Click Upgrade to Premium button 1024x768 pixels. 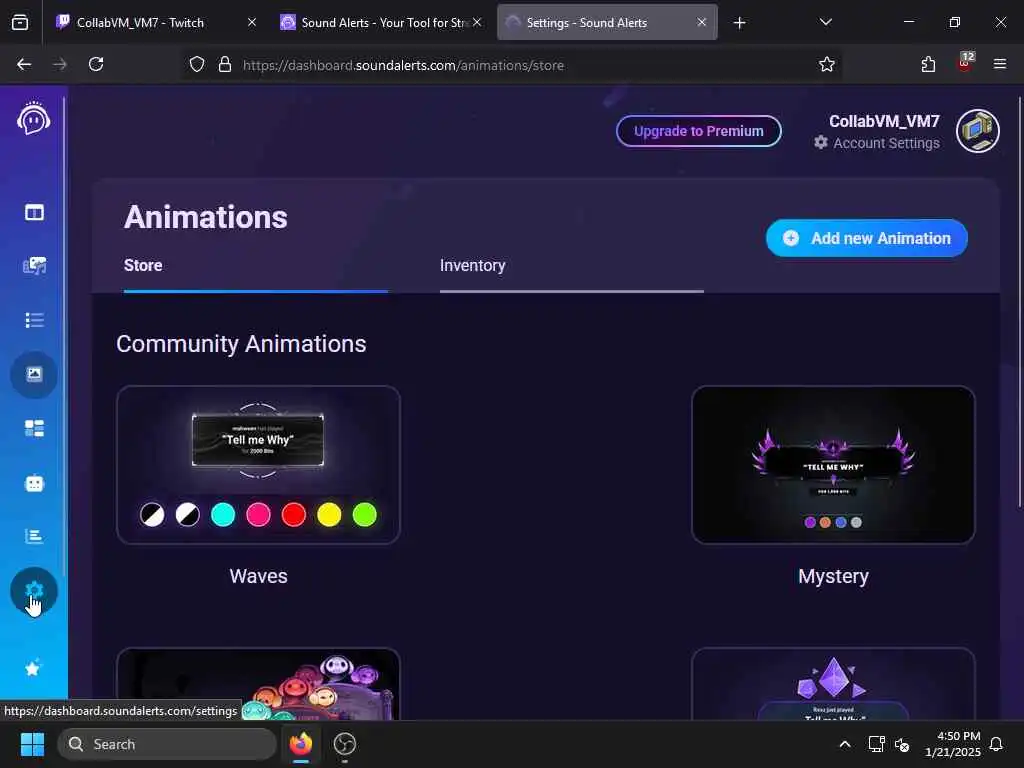698,131
